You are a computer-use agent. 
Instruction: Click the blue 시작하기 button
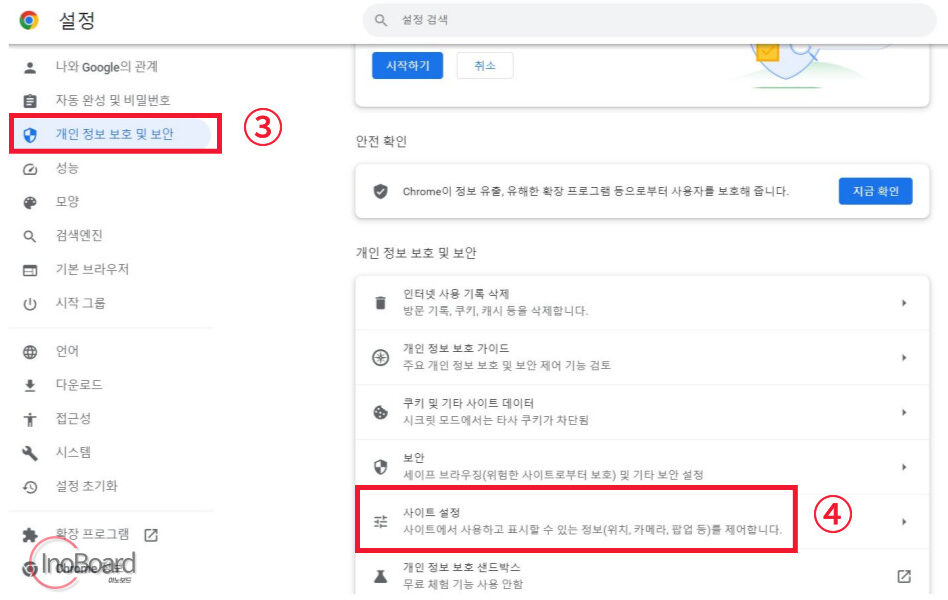click(x=407, y=65)
